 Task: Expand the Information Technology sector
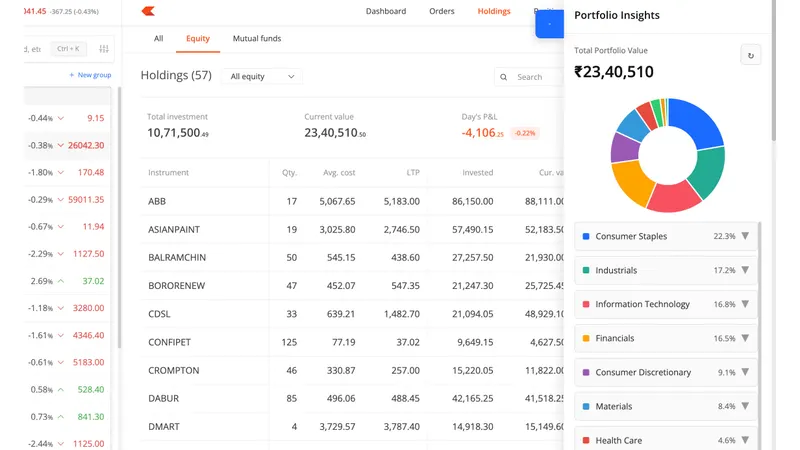click(x=665, y=304)
